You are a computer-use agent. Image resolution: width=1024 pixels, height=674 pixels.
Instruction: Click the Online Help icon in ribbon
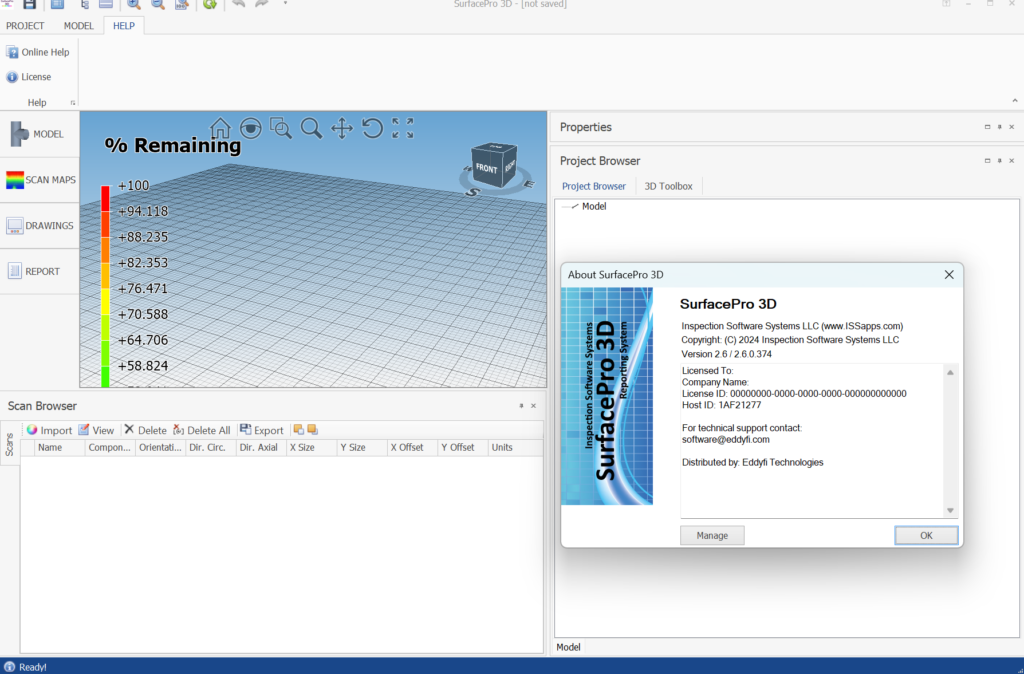[x=12, y=52]
